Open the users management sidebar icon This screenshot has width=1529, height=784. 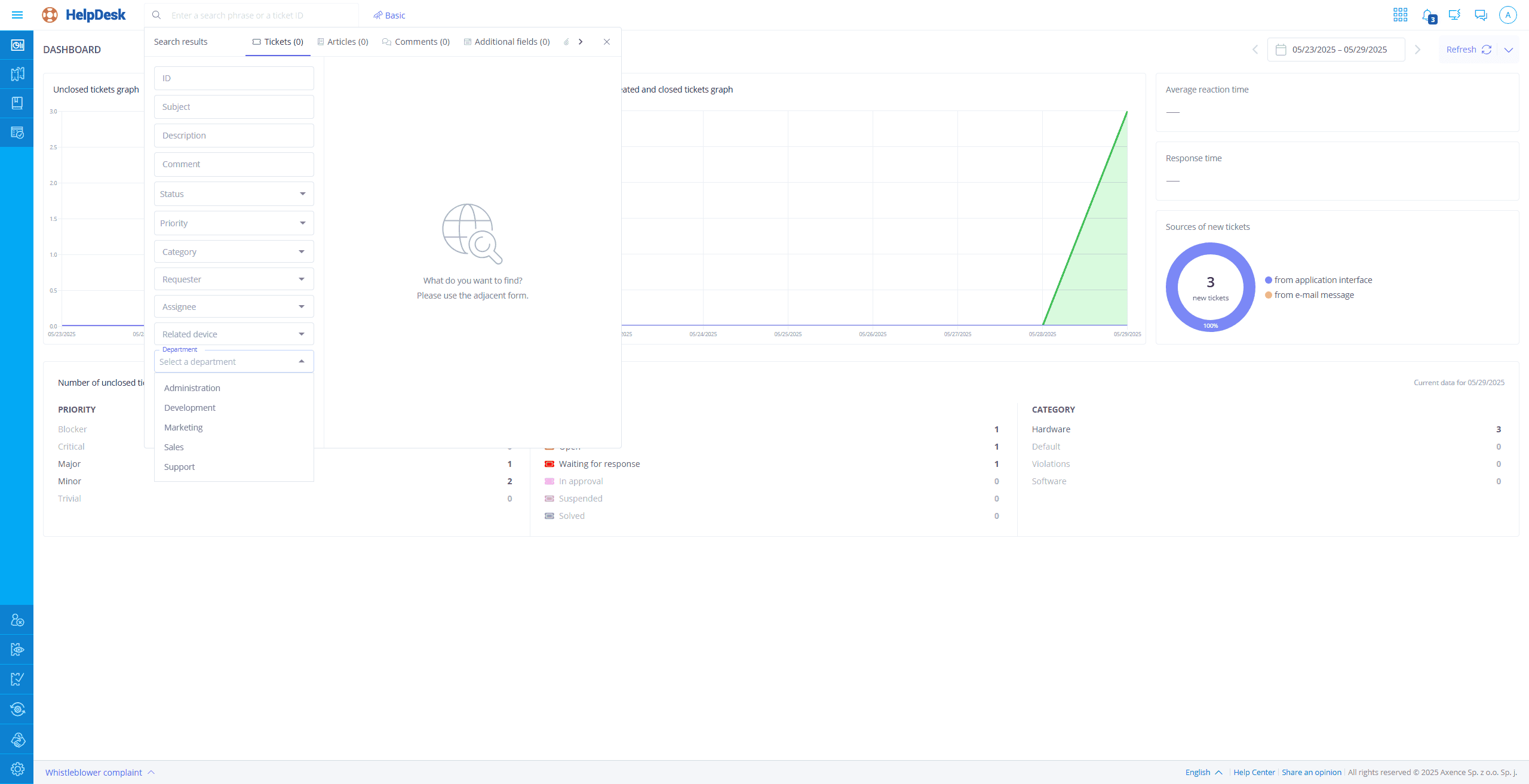pos(17,620)
